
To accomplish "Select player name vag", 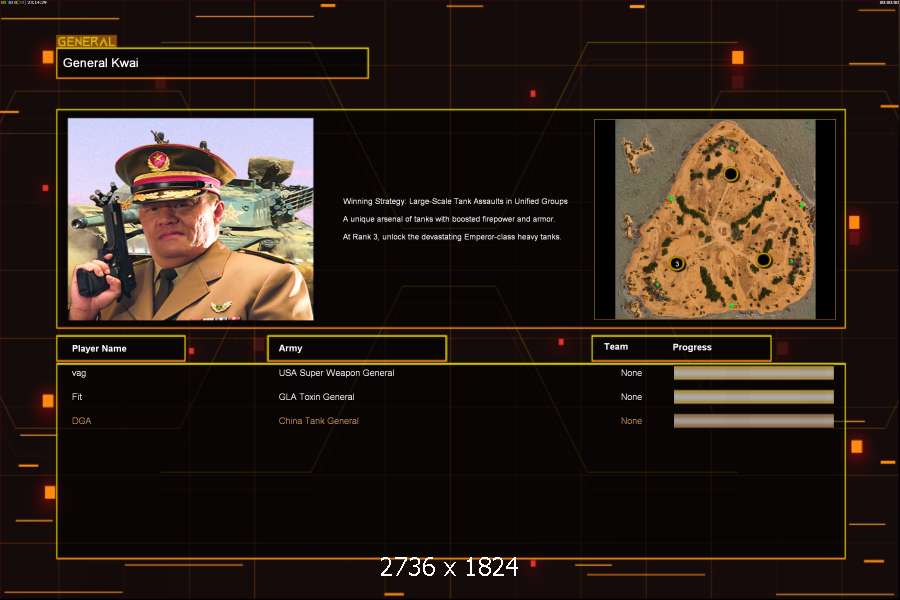I will point(79,373).
